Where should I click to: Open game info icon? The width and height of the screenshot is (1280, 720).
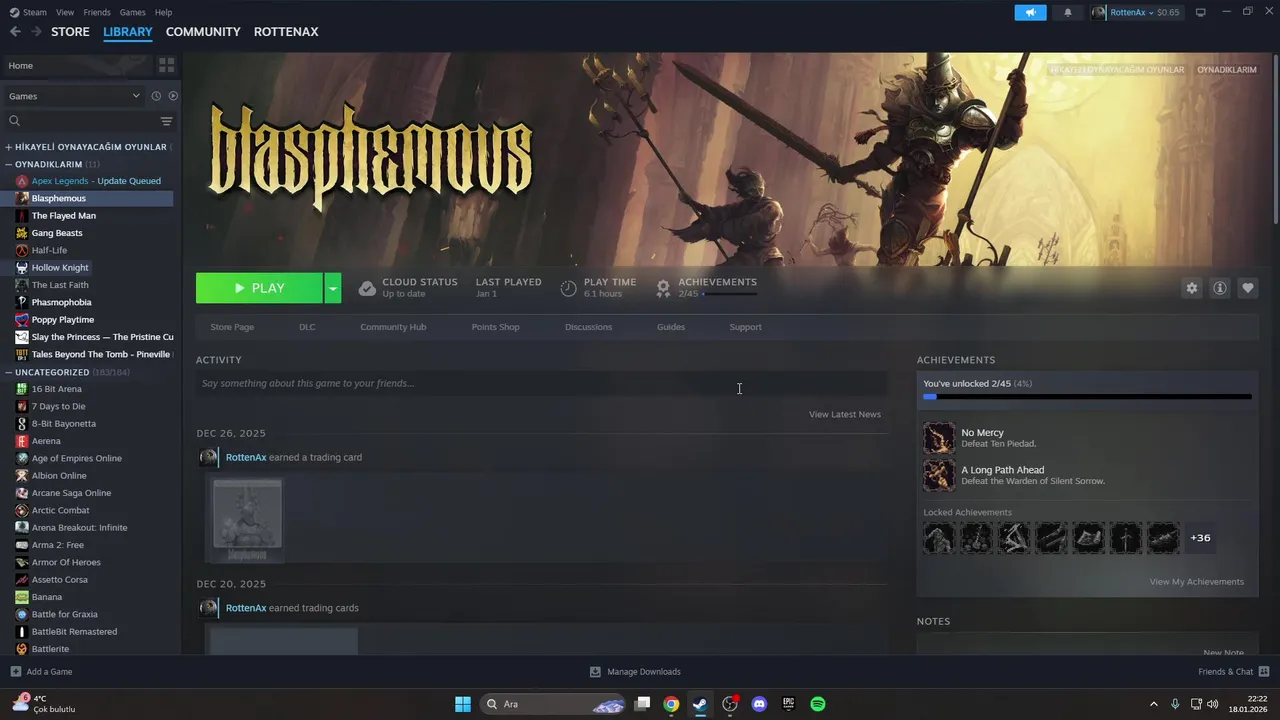[x=1219, y=288]
